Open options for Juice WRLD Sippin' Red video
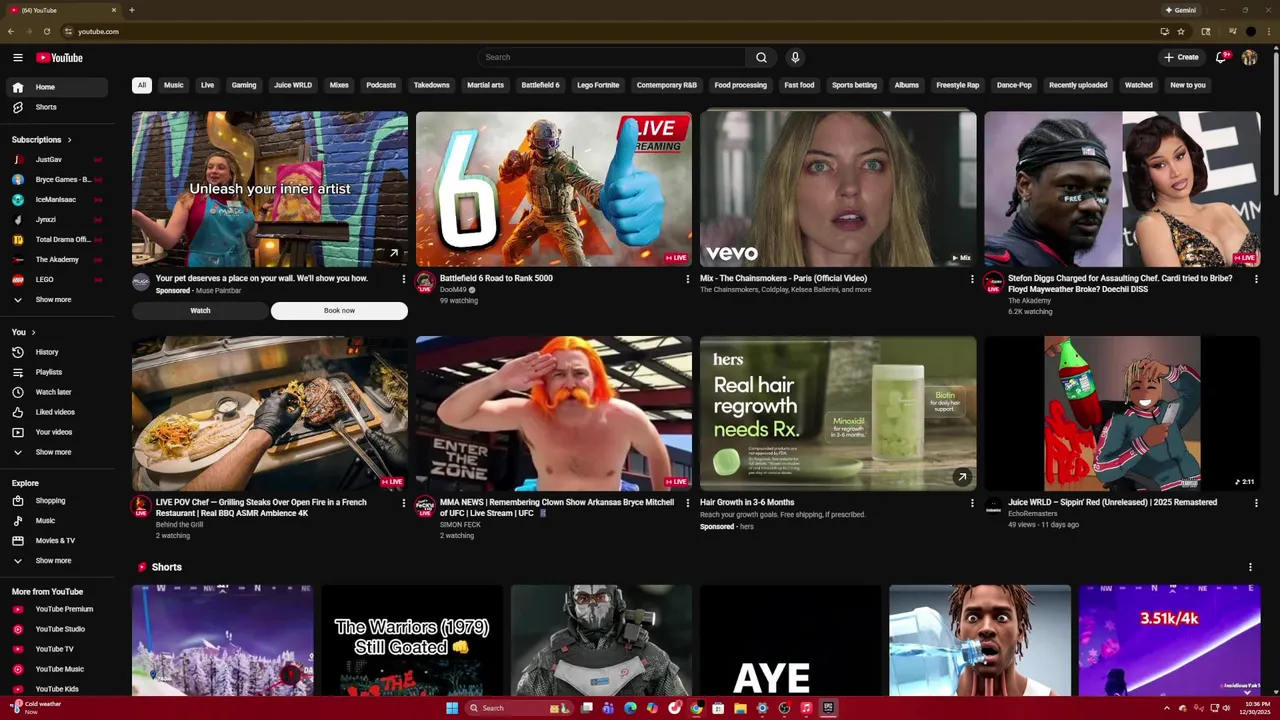The image size is (1280, 720). tap(1256, 503)
